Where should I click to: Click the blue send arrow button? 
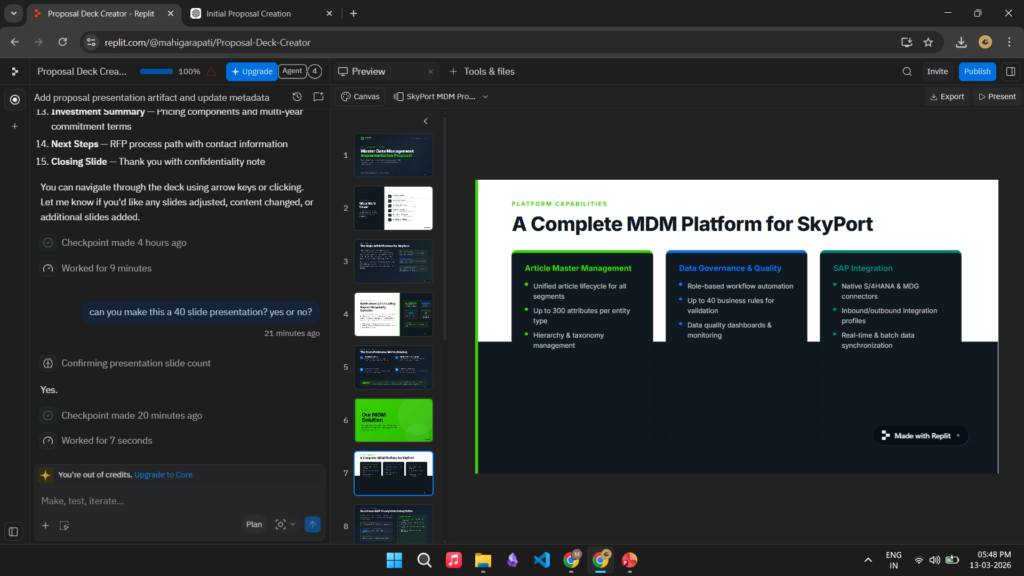[x=312, y=524]
